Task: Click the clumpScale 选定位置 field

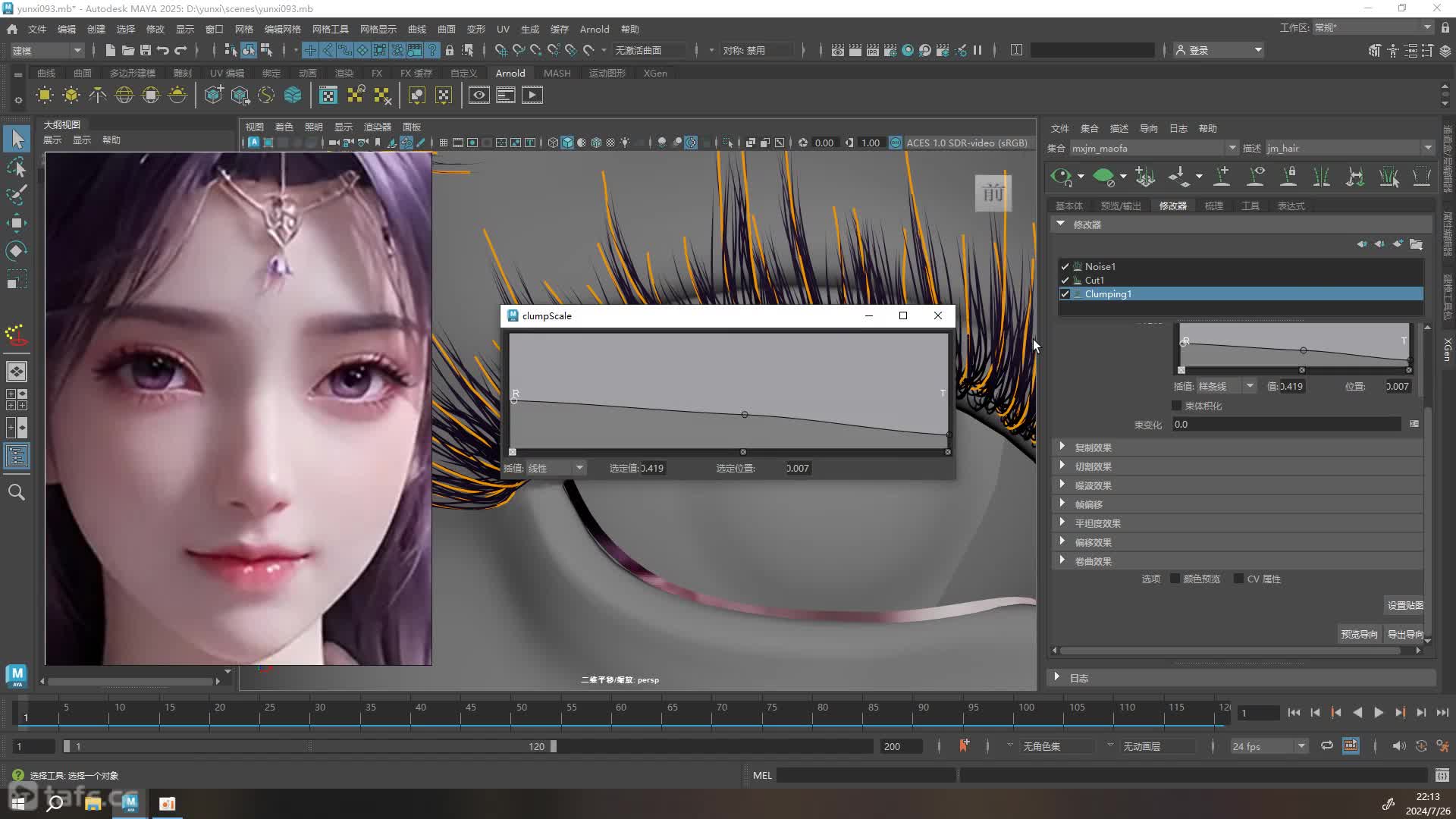Action: click(798, 468)
